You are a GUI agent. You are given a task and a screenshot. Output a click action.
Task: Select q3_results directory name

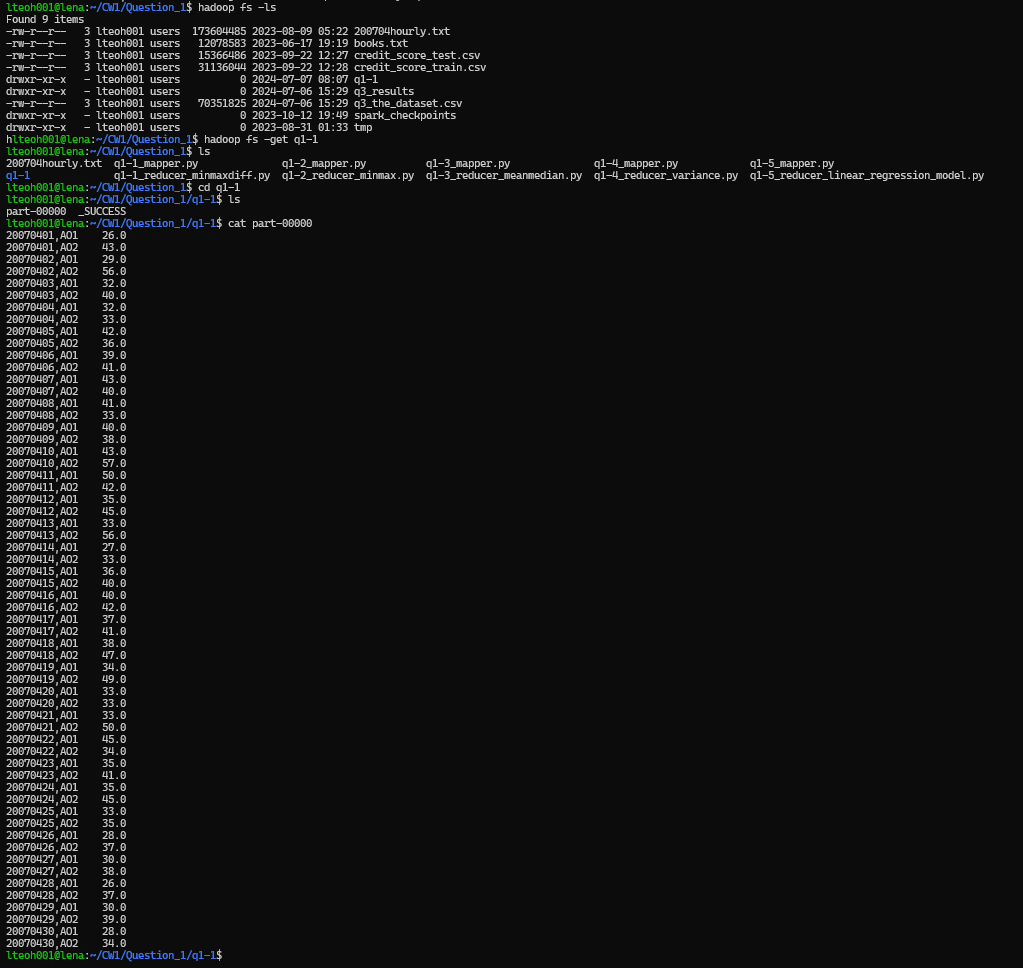(384, 91)
